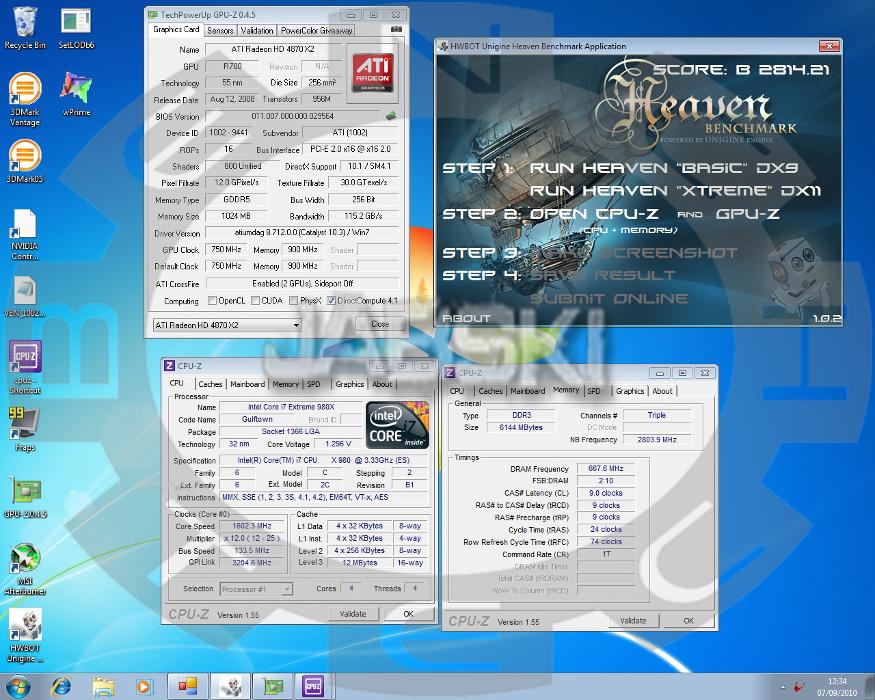Enable the PhysX checkbox in GPU-Z
The width and height of the screenshot is (875, 700).
pyautogui.click(x=294, y=300)
